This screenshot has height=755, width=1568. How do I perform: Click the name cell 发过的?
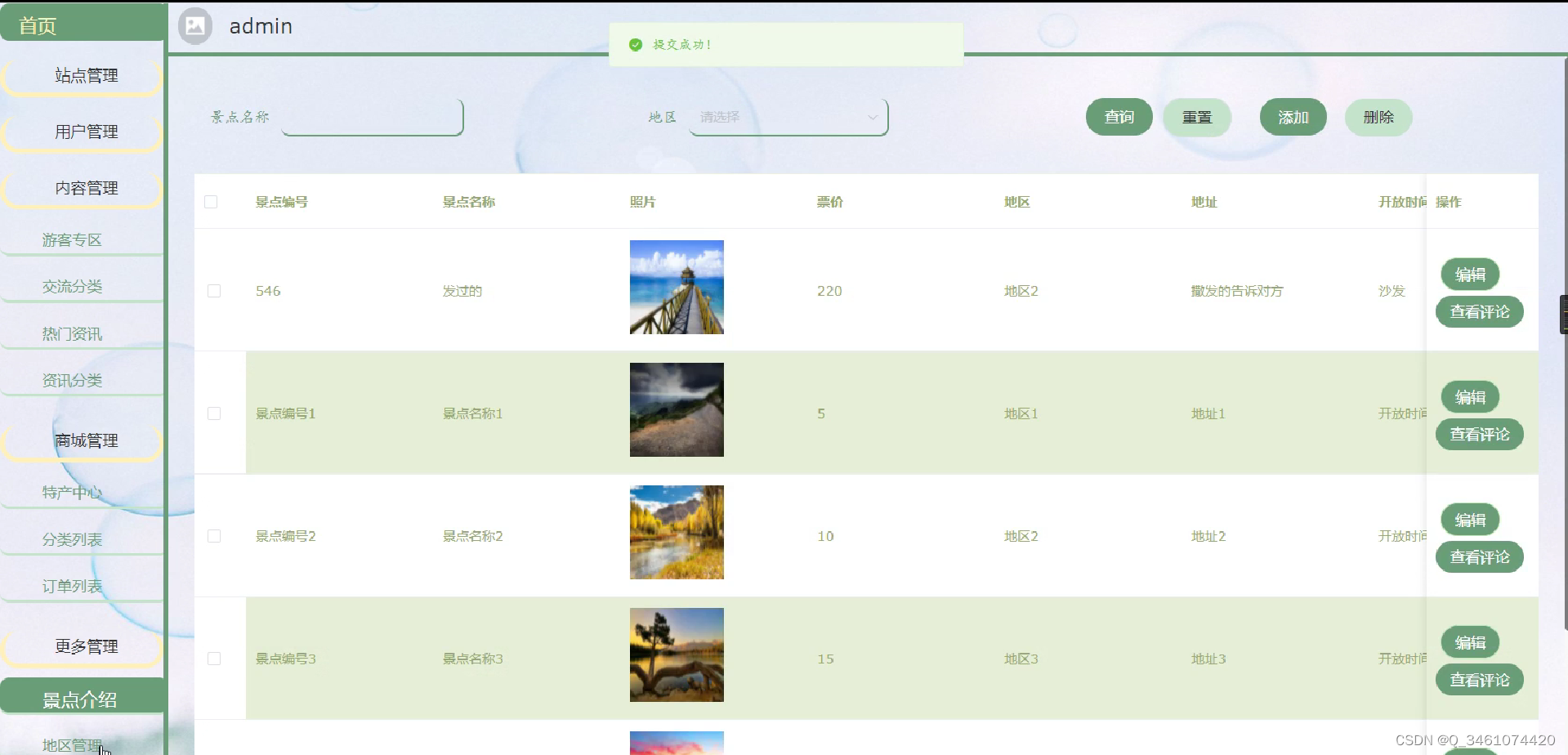462,291
